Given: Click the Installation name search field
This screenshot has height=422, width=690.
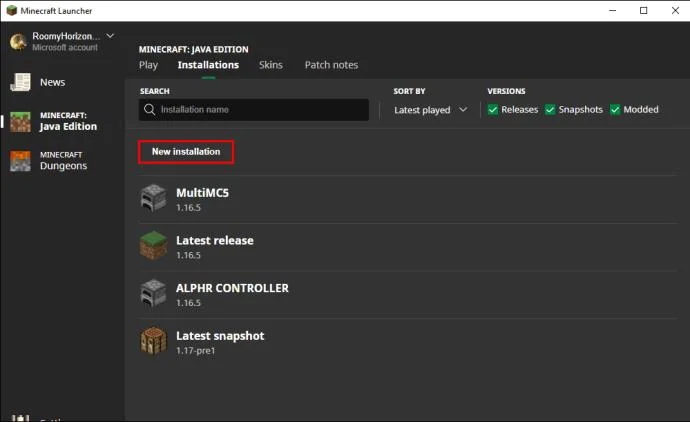Looking at the screenshot, I should (254, 110).
